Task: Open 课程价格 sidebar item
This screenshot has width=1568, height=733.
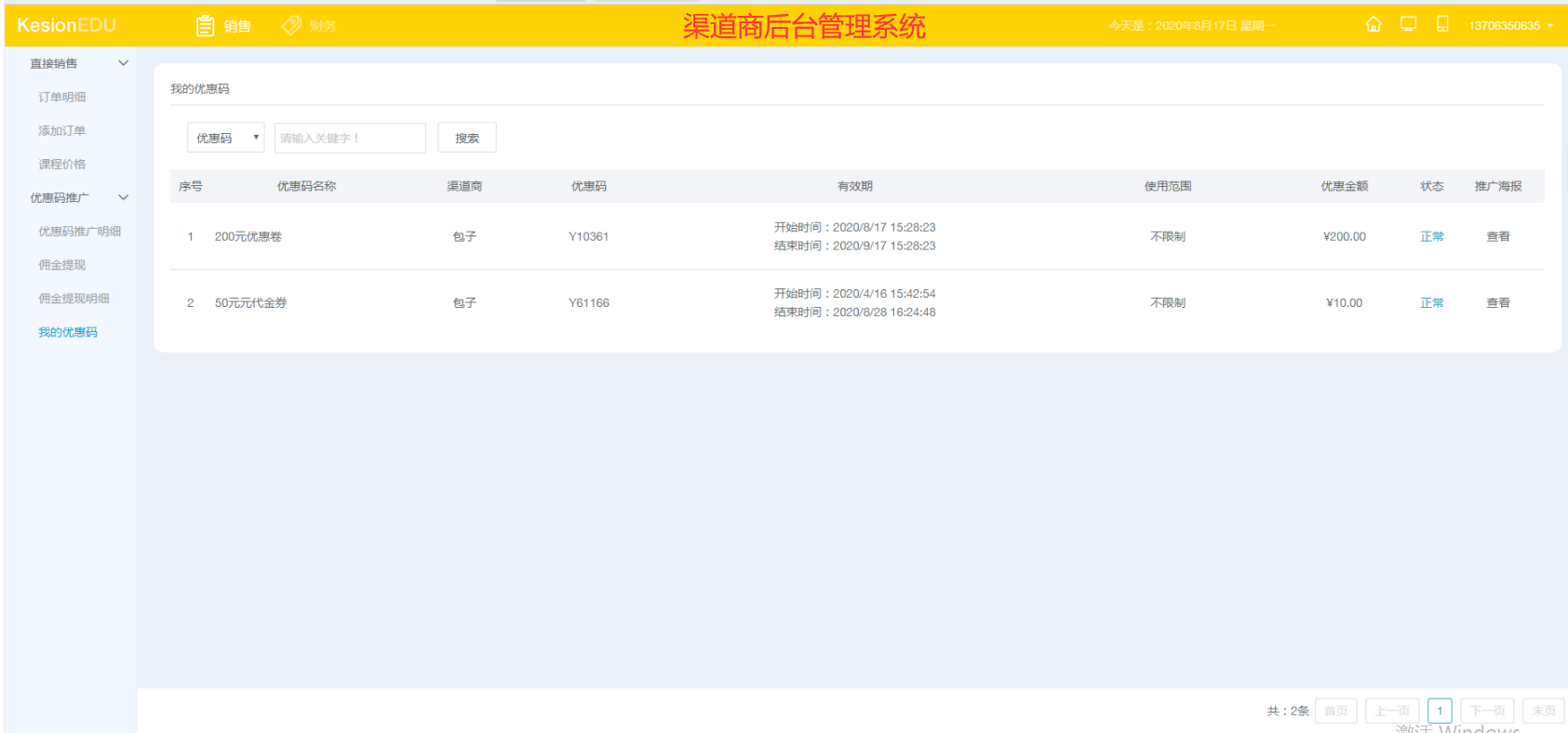Action: pos(62,164)
